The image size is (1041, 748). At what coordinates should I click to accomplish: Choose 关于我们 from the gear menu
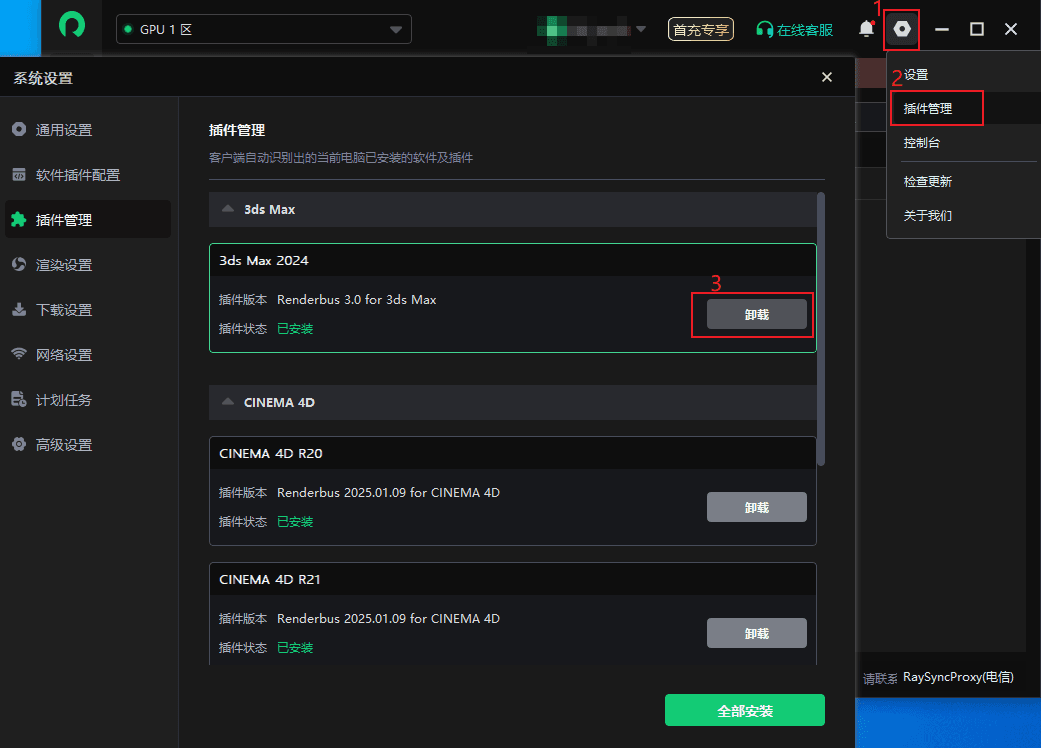(x=928, y=216)
